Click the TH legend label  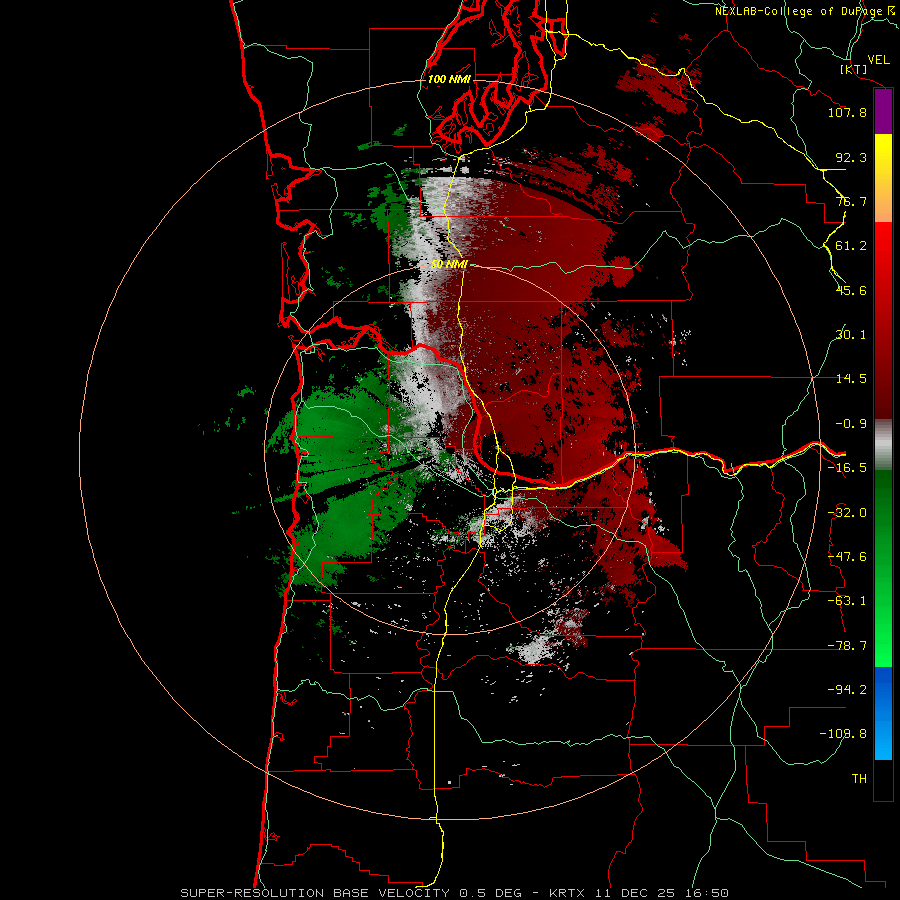point(859,779)
